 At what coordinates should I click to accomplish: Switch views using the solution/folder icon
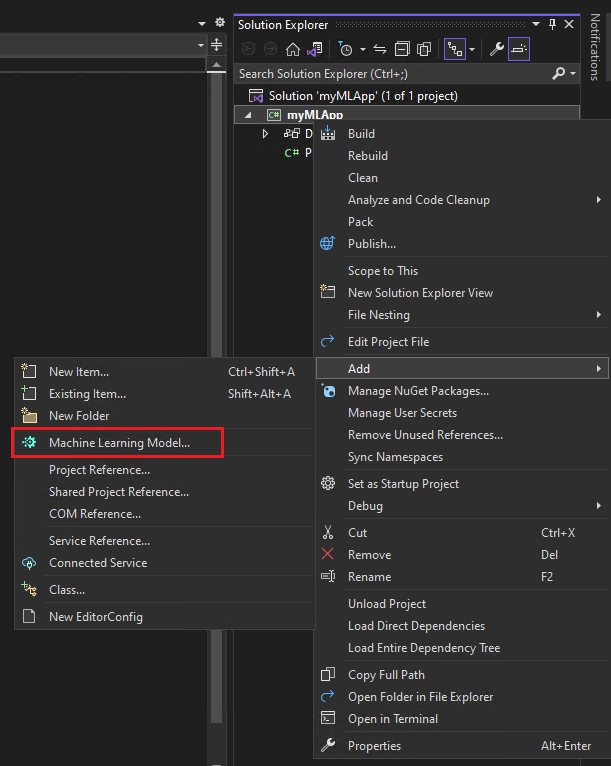(x=315, y=49)
